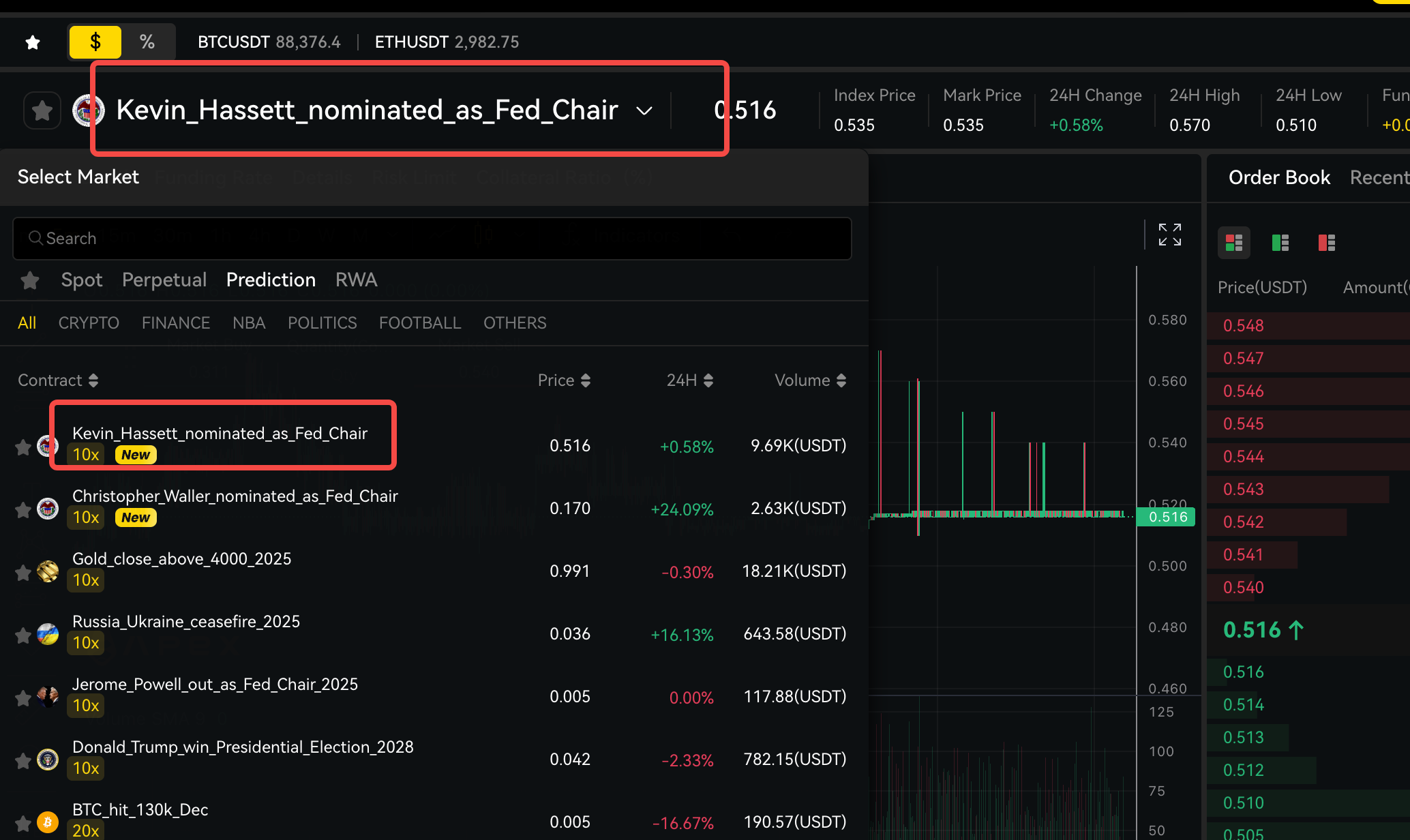Switch to percent display mode
This screenshot has width=1410, height=840.
[147, 42]
